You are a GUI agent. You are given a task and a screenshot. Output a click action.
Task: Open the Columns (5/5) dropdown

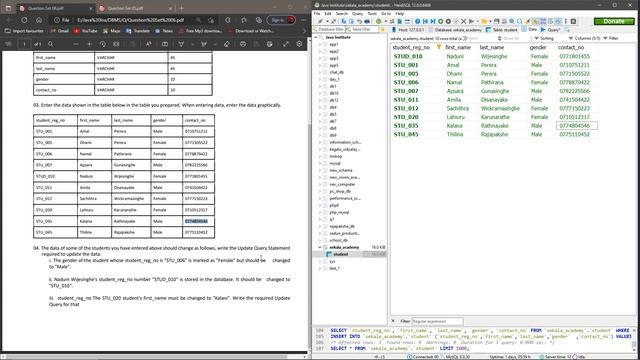(584, 38)
